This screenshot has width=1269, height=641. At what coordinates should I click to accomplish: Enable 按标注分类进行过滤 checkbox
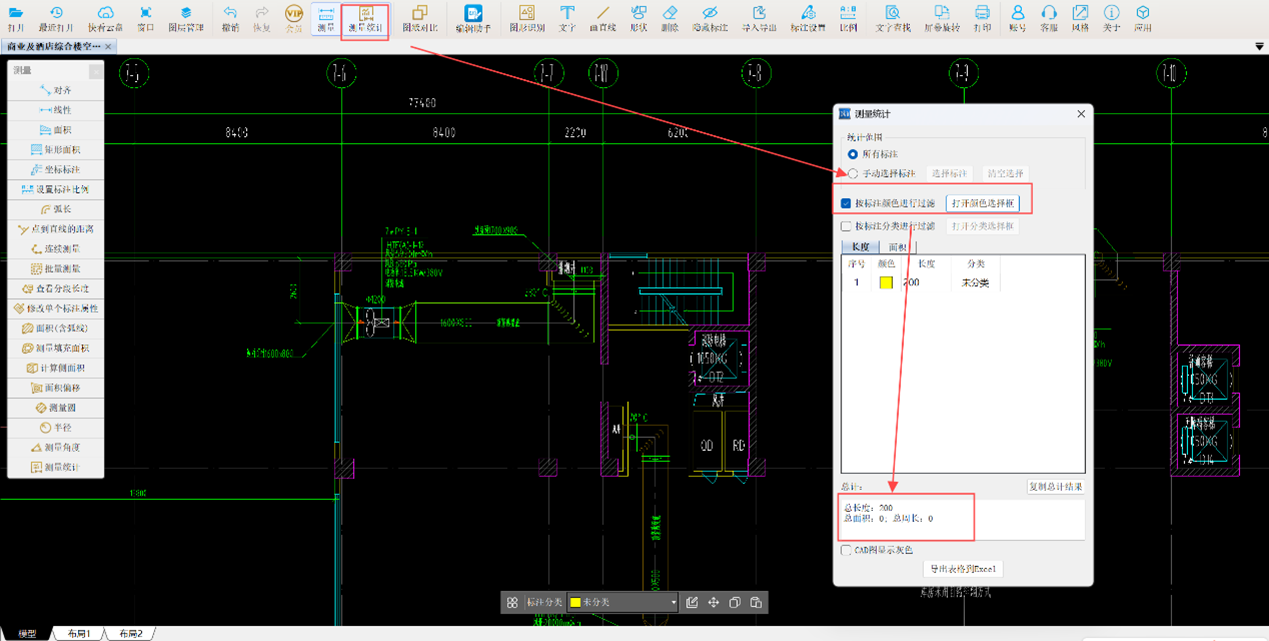[x=846, y=227]
